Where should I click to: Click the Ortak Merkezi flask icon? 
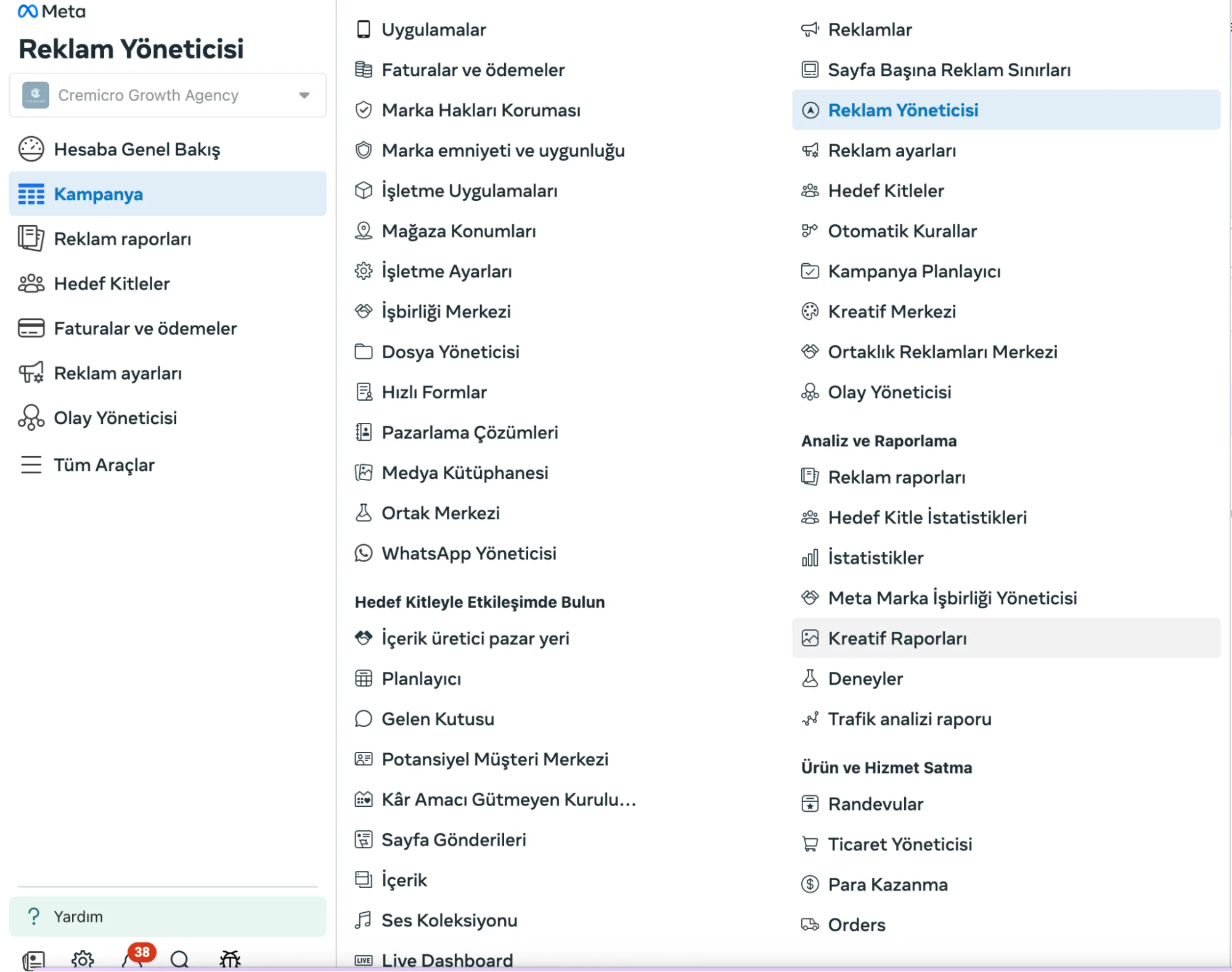coord(364,513)
